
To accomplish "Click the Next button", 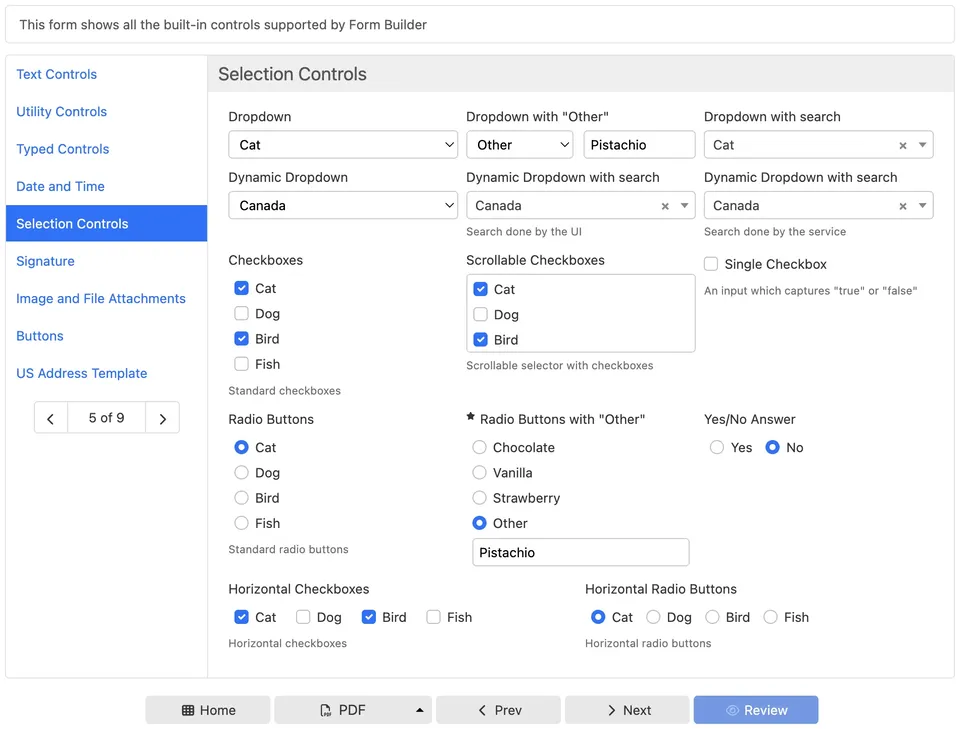I will click(x=627, y=710).
